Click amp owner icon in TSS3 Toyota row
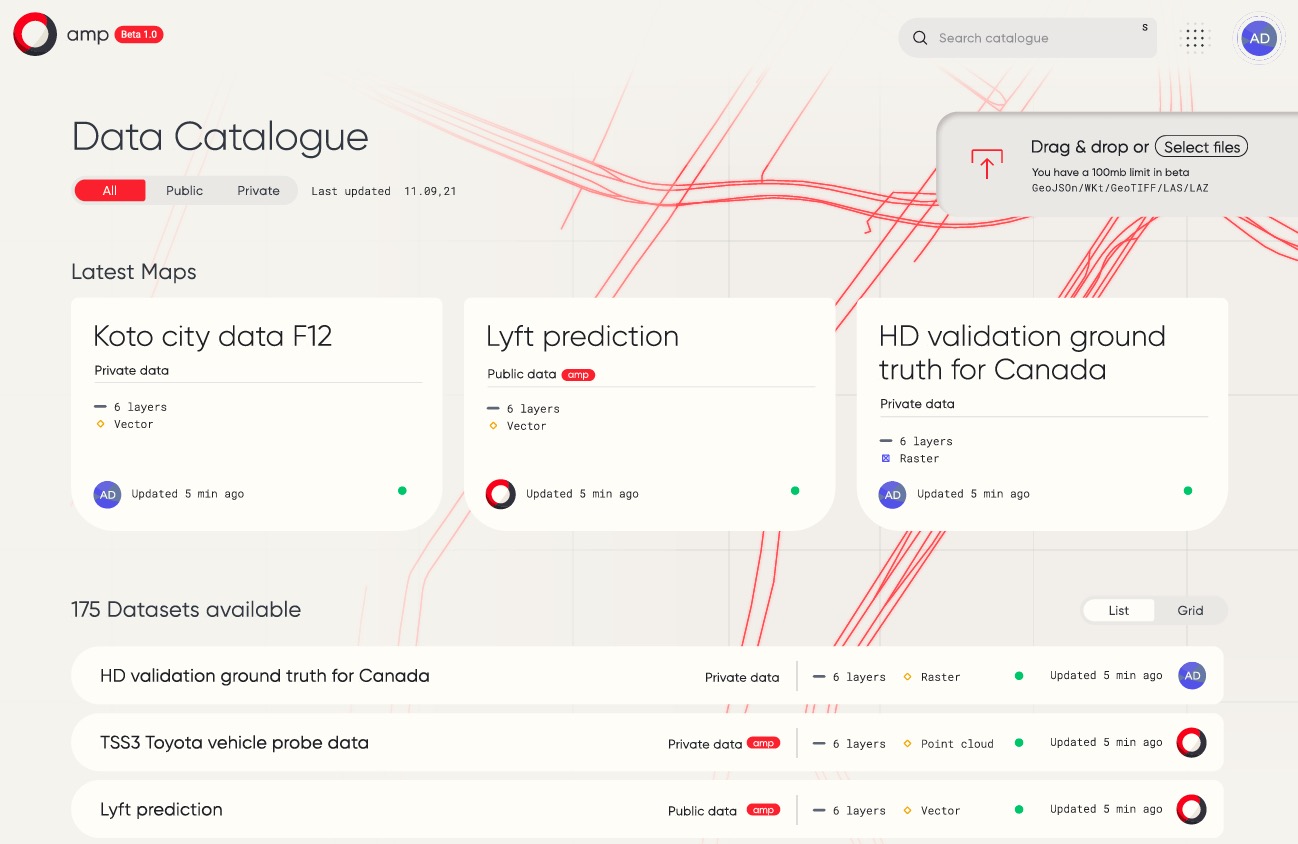Screen dimensions: 1298x844 pos(1191,743)
